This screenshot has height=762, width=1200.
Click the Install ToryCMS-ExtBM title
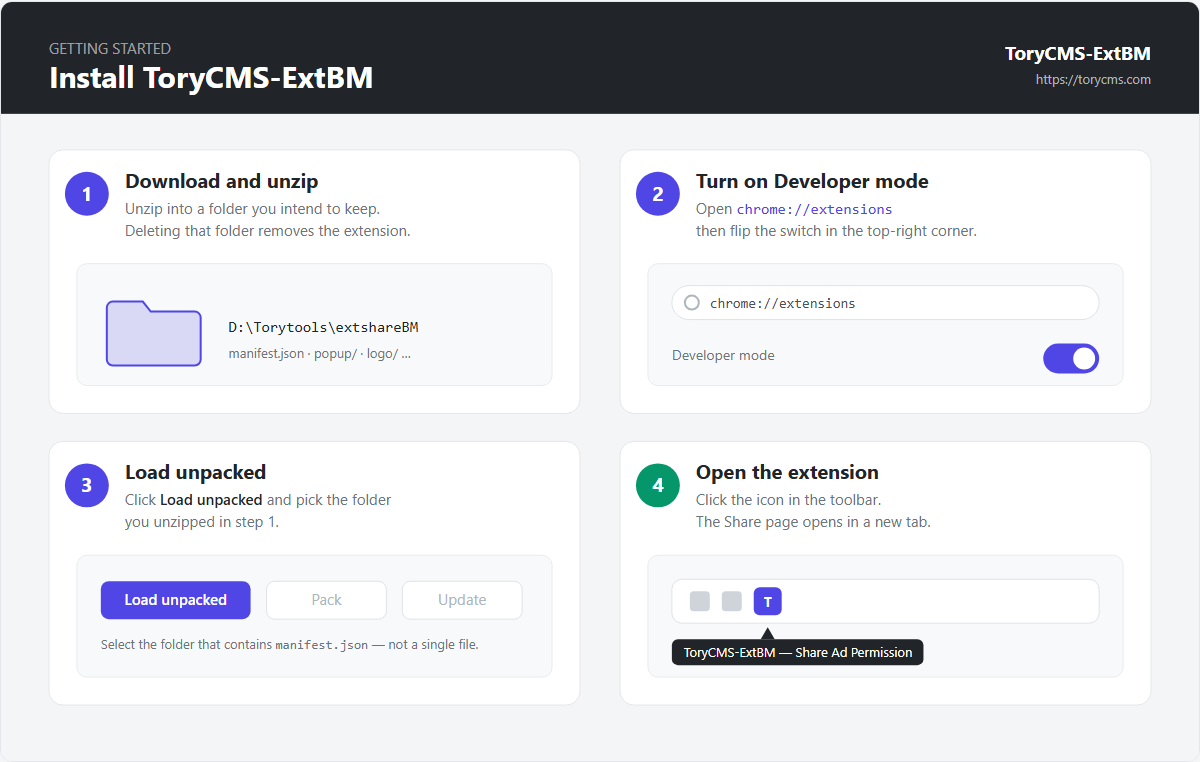click(x=211, y=77)
